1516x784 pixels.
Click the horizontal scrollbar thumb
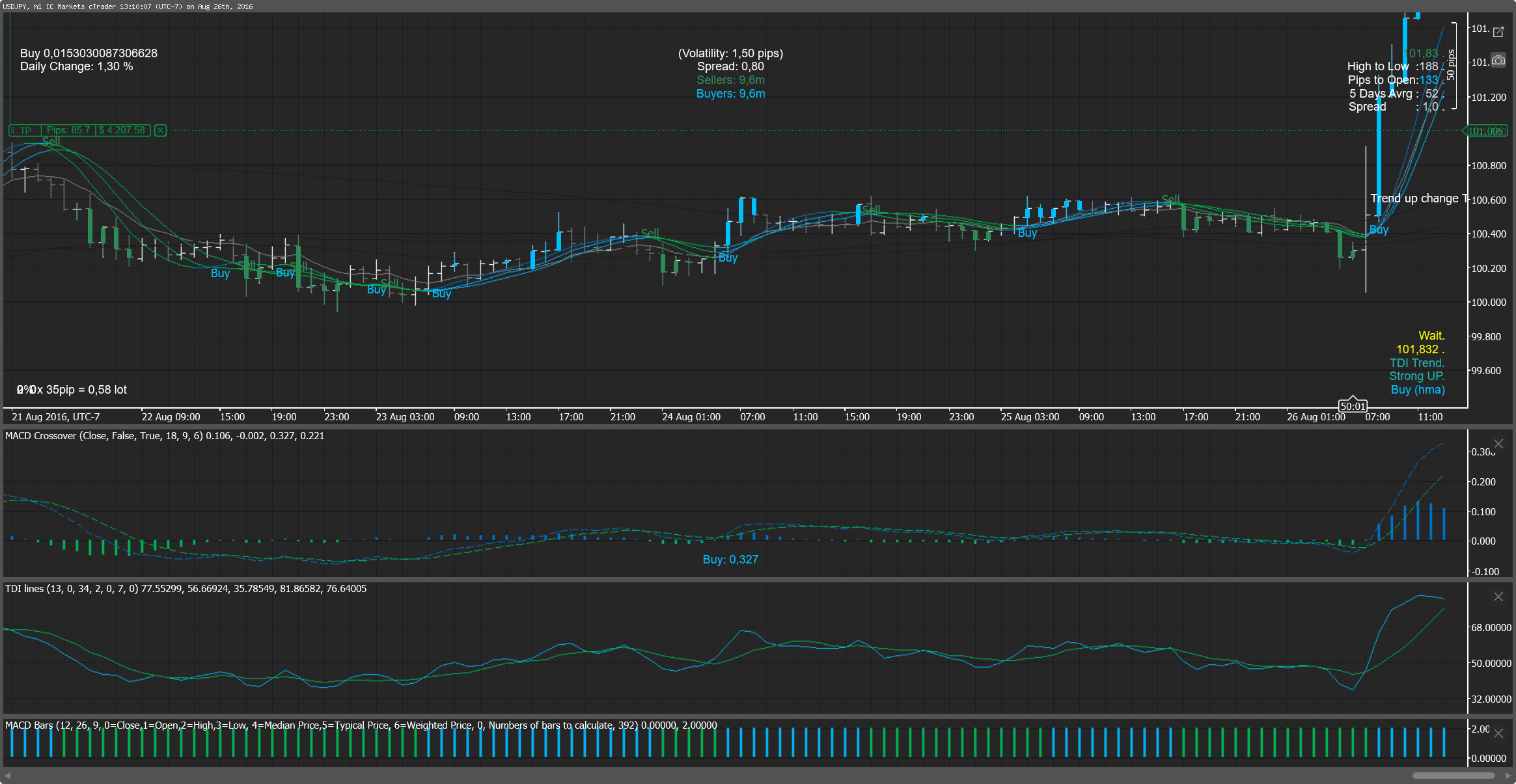(x=1454, y=776)
